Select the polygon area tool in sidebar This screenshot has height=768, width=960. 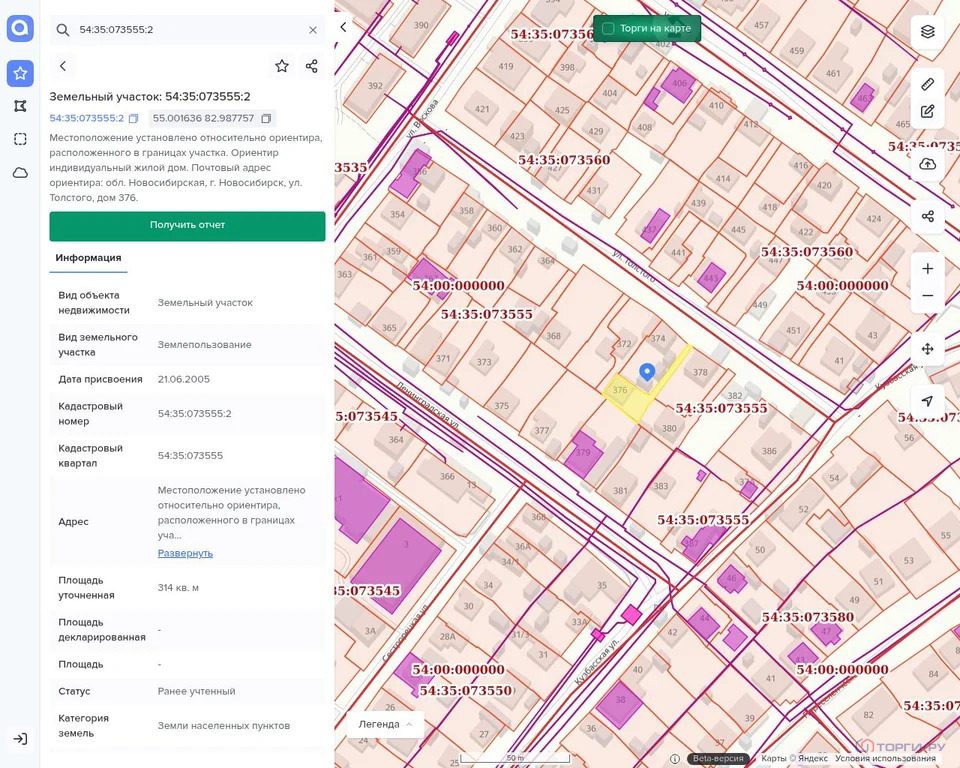(20, 105)
